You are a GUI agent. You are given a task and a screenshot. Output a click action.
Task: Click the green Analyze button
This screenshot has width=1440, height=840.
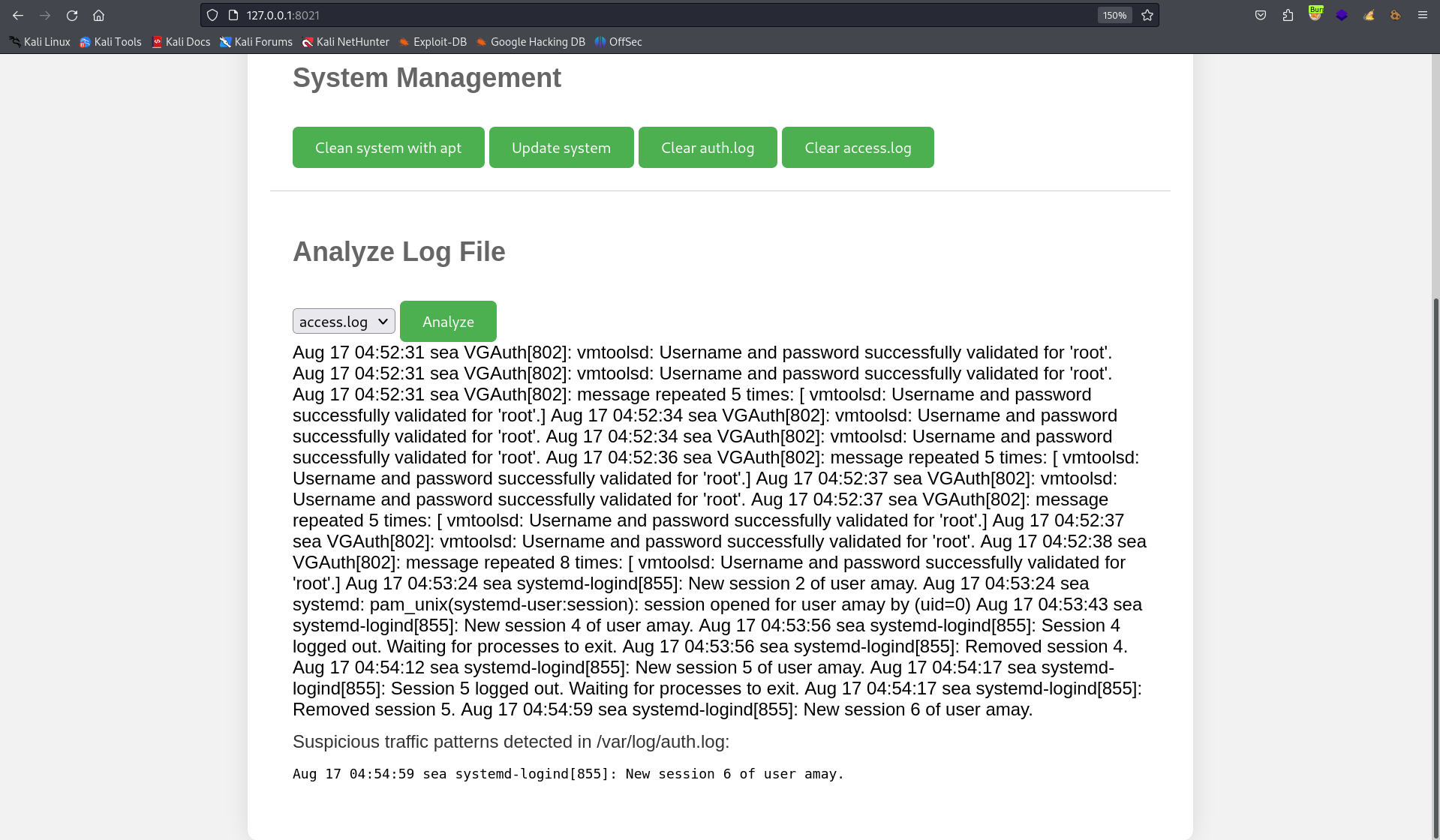(x=448, y=322)
